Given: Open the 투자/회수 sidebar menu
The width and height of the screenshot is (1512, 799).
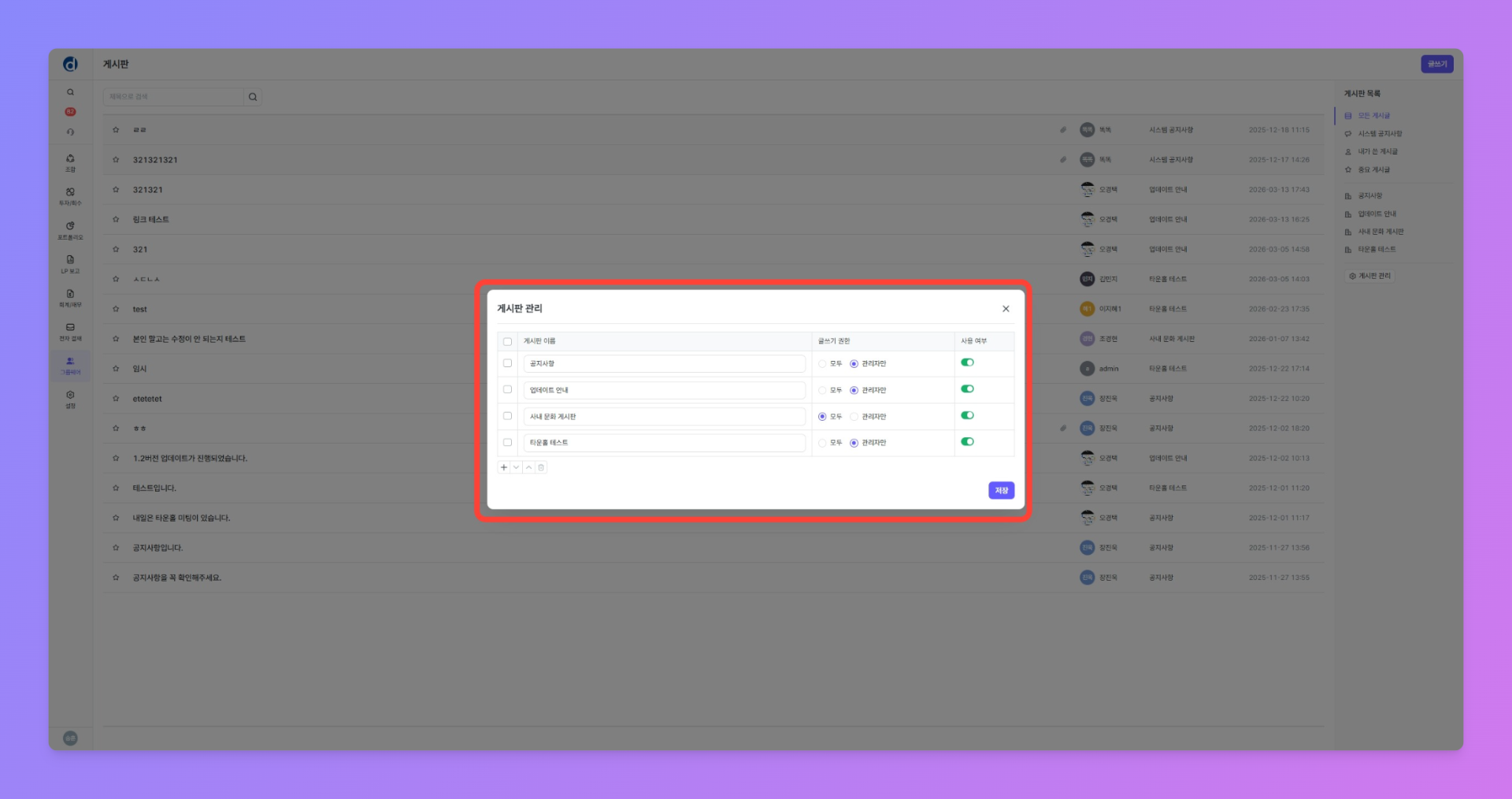Looking at the screenshot, I should click(70, 196).
